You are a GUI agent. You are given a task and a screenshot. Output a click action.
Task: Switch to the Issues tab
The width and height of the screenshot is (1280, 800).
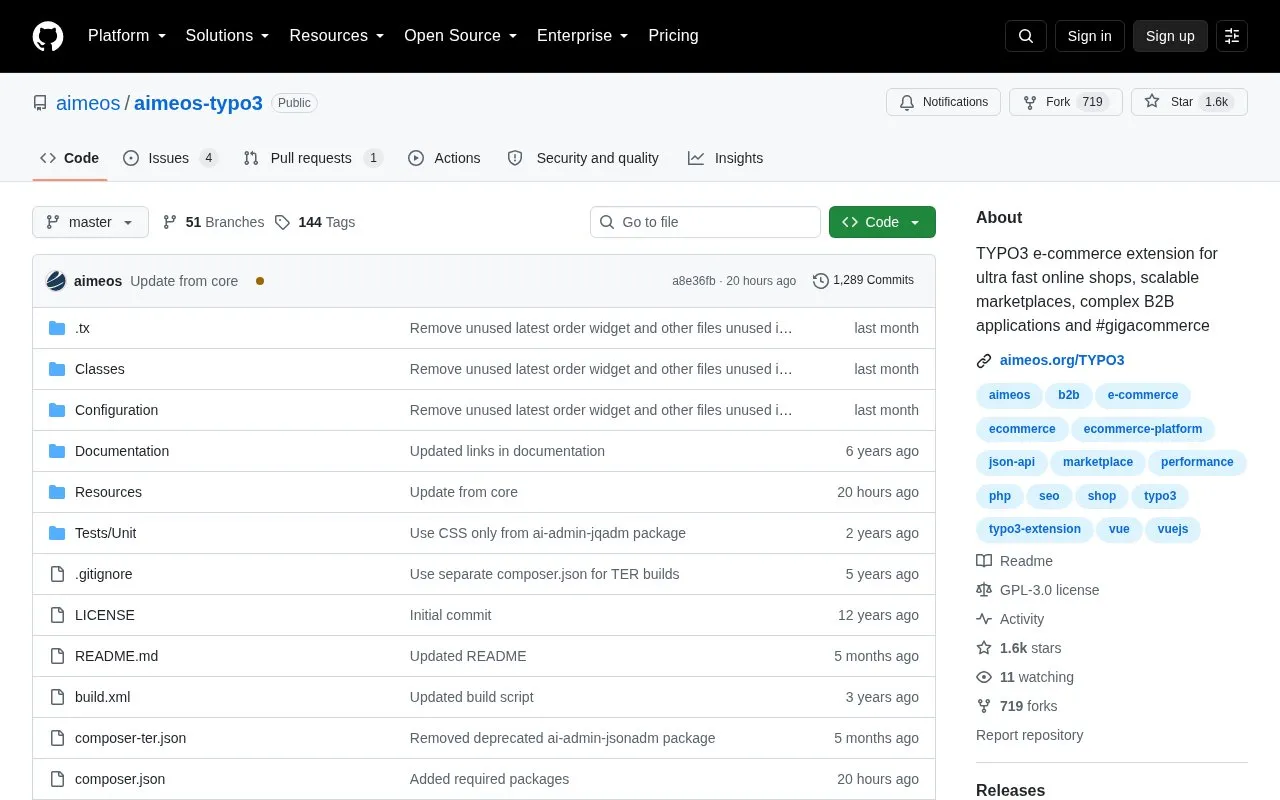pyautogui.click(x=170, y=158)
